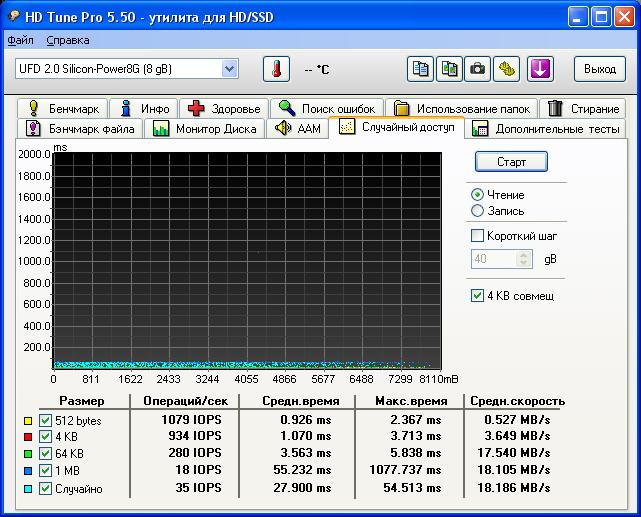Maximize the HD Tune Pro window

coord(601,17)
